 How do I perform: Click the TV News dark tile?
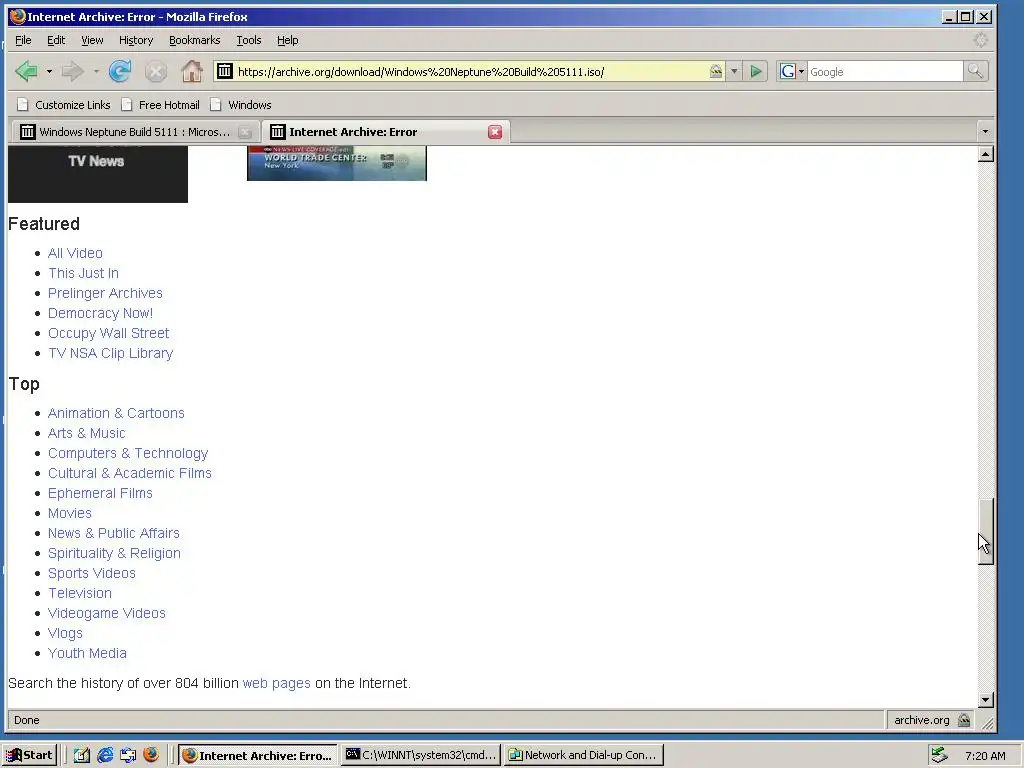click(x=98, y=174)
